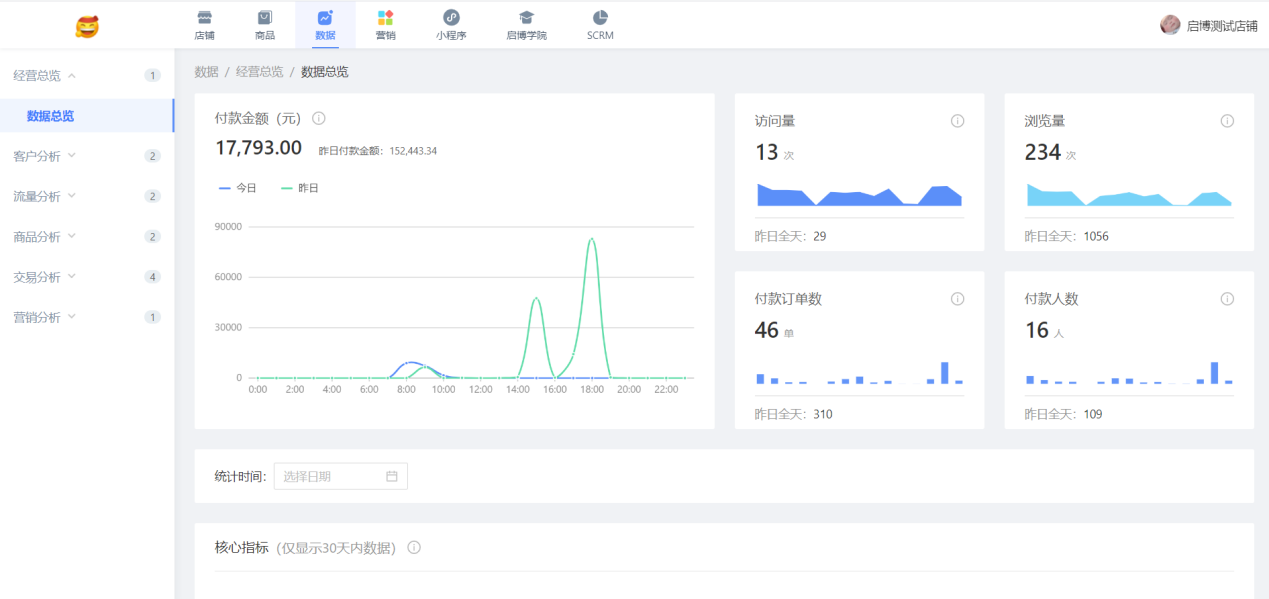Click the info icon on 浏览量 card
1269x599 pixels.
(1227, 121)
